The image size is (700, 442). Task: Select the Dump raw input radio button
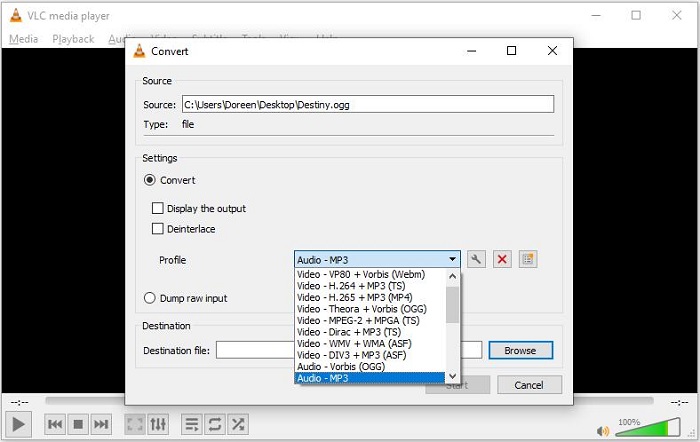pos(150,298)
